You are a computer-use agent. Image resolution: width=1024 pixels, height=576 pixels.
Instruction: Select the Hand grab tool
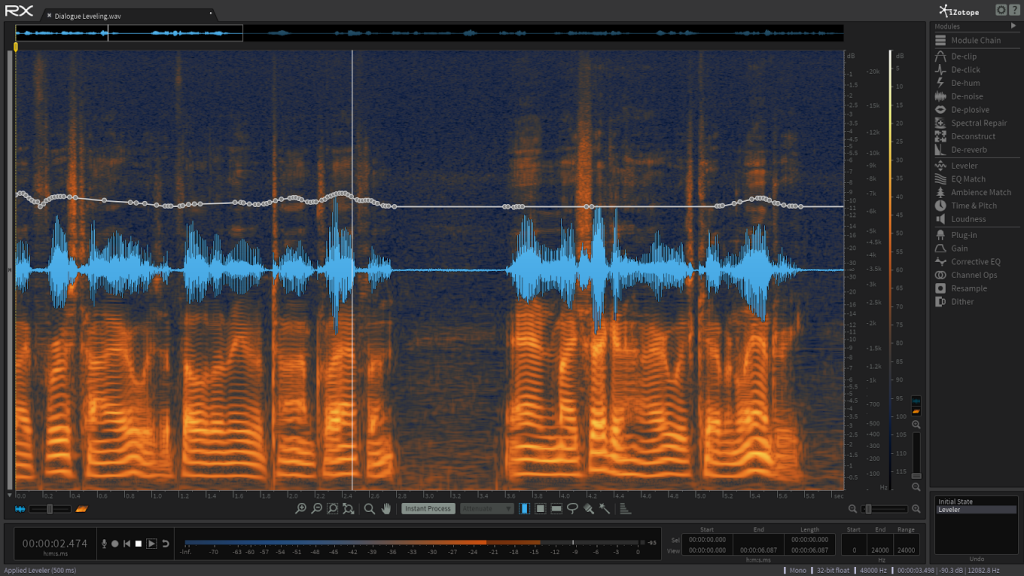point(385,508)
